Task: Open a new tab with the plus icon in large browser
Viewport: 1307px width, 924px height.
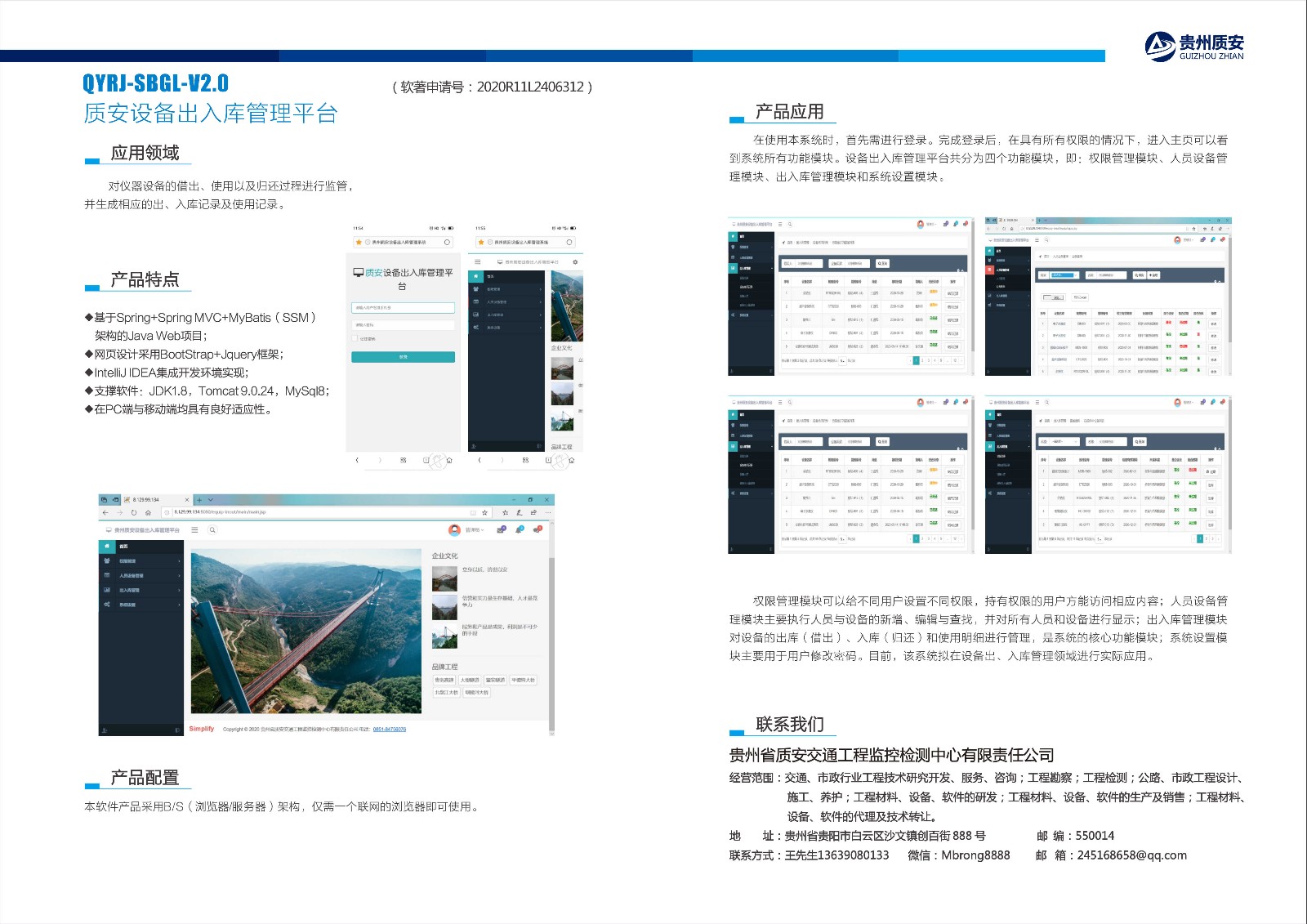Action: 199,500
